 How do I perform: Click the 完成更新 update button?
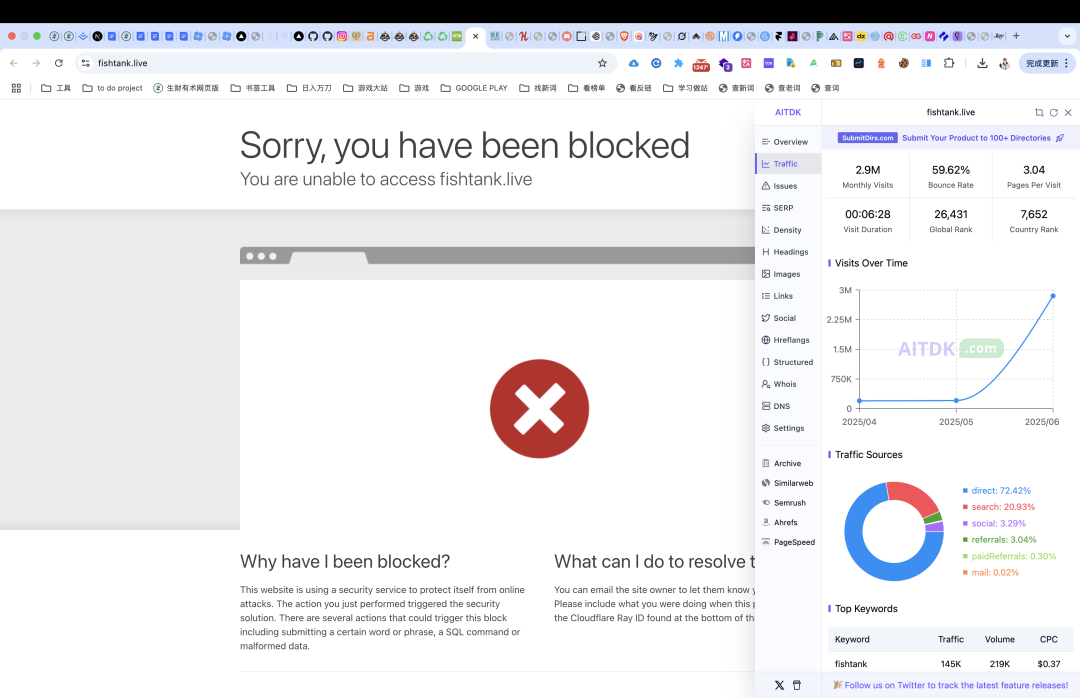coord(1046,63)
